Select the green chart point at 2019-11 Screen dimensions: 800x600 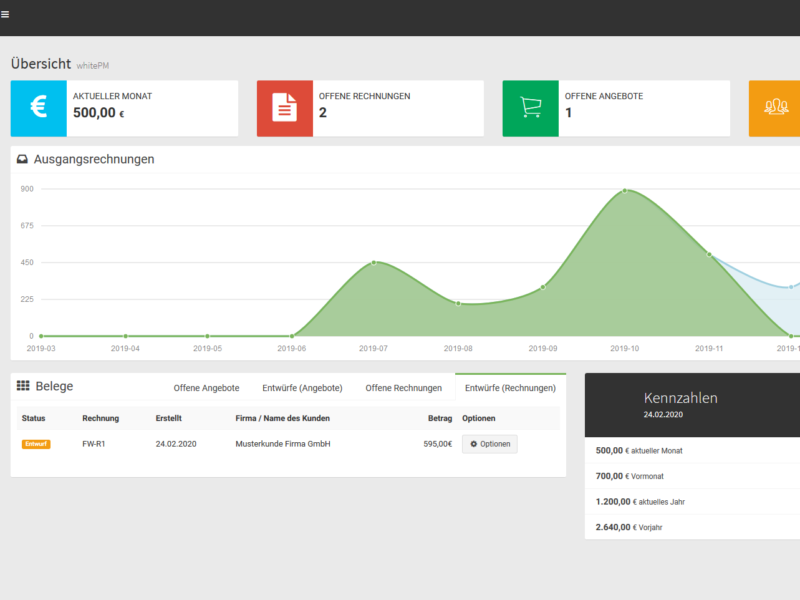coord(709,255)
